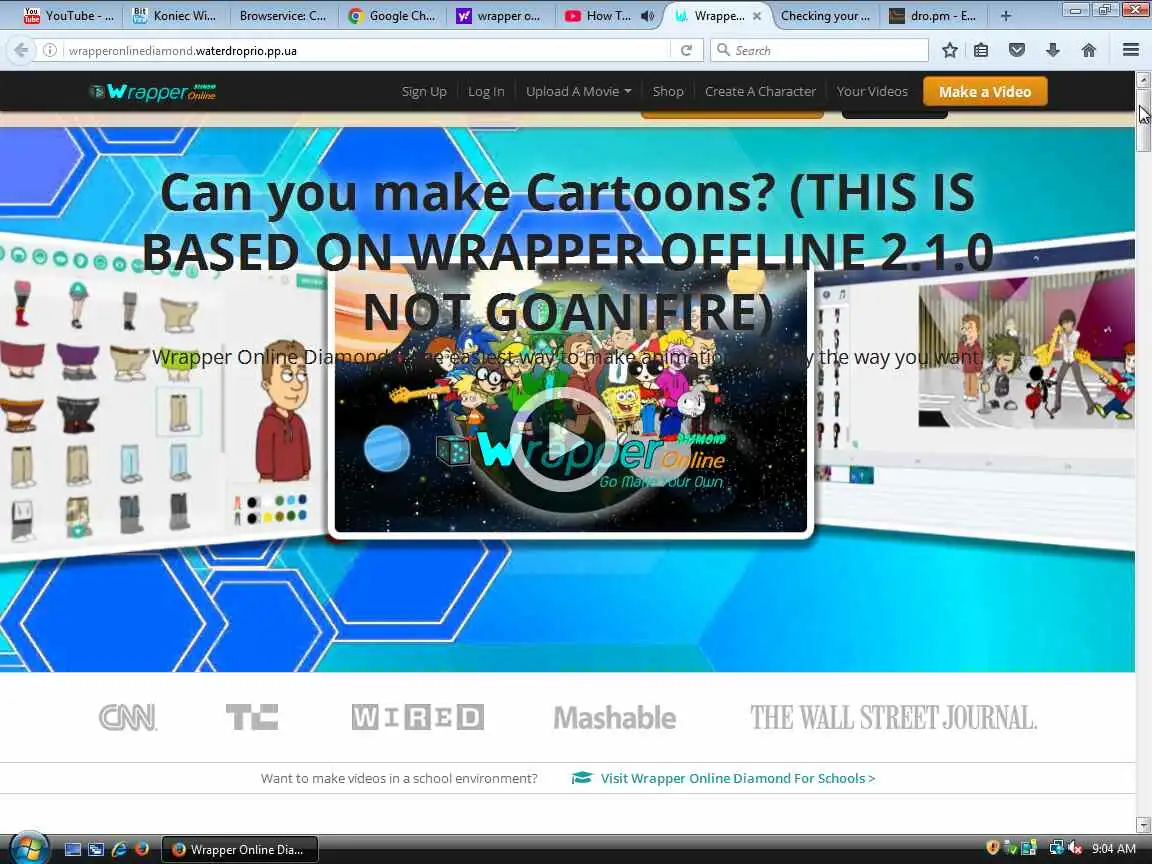Switch to the Browservice tab
Screen dimensions: 1152x864
tap(282, 15)
